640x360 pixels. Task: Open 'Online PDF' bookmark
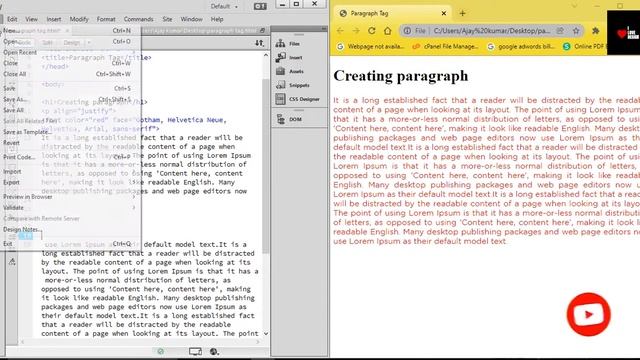584,47
